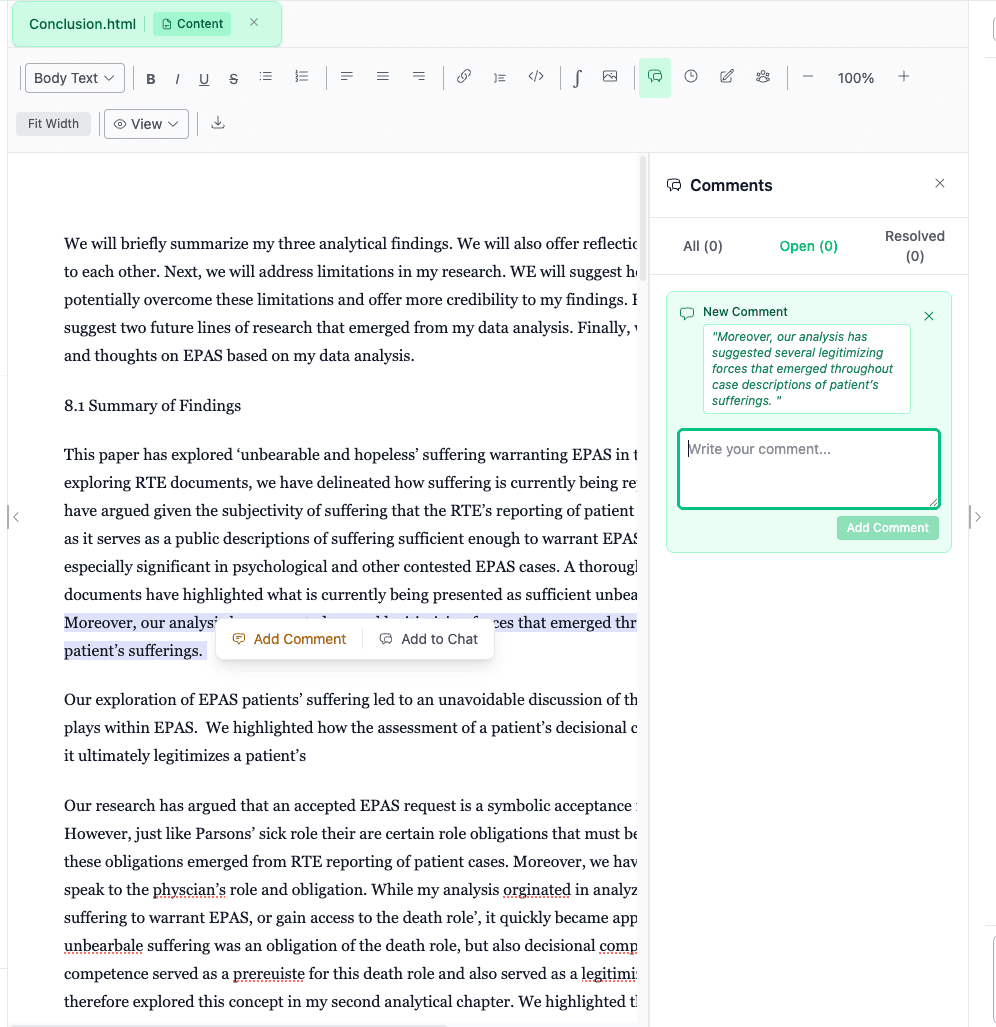Switch to the All (0) comments tab
996x1027 pixels.
coord(703,246)
